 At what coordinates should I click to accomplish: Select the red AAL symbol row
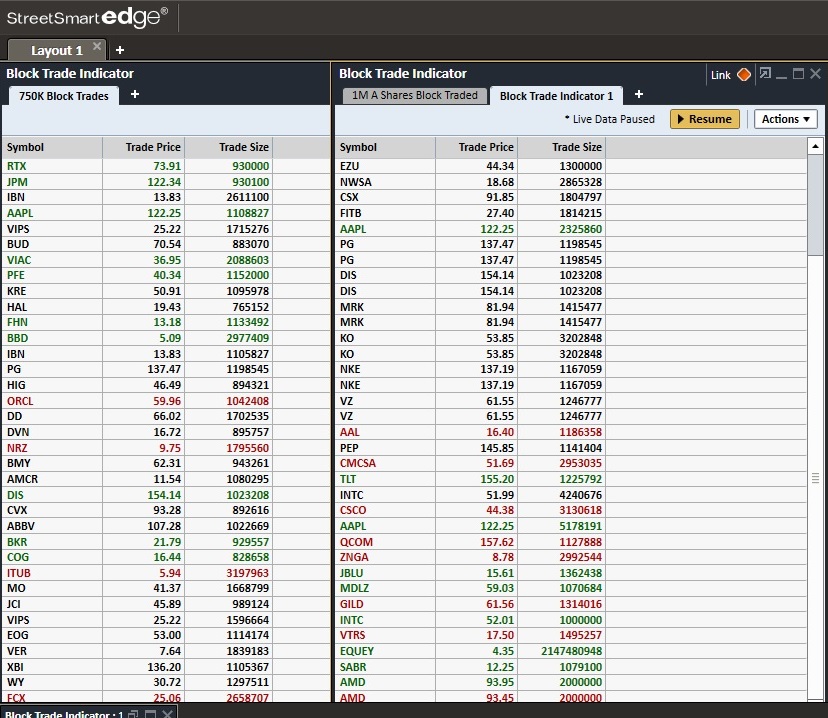point(349,432)
